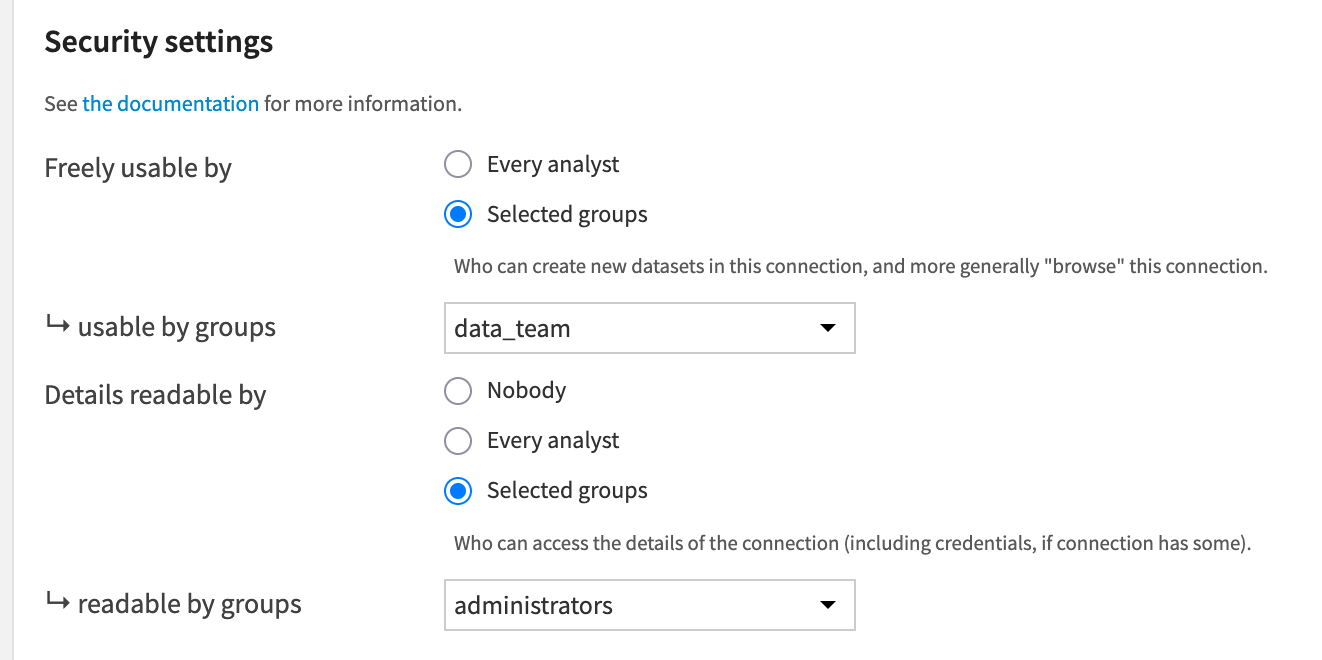
Task: Open 'the documentation' link
Action: coord(171,103)
